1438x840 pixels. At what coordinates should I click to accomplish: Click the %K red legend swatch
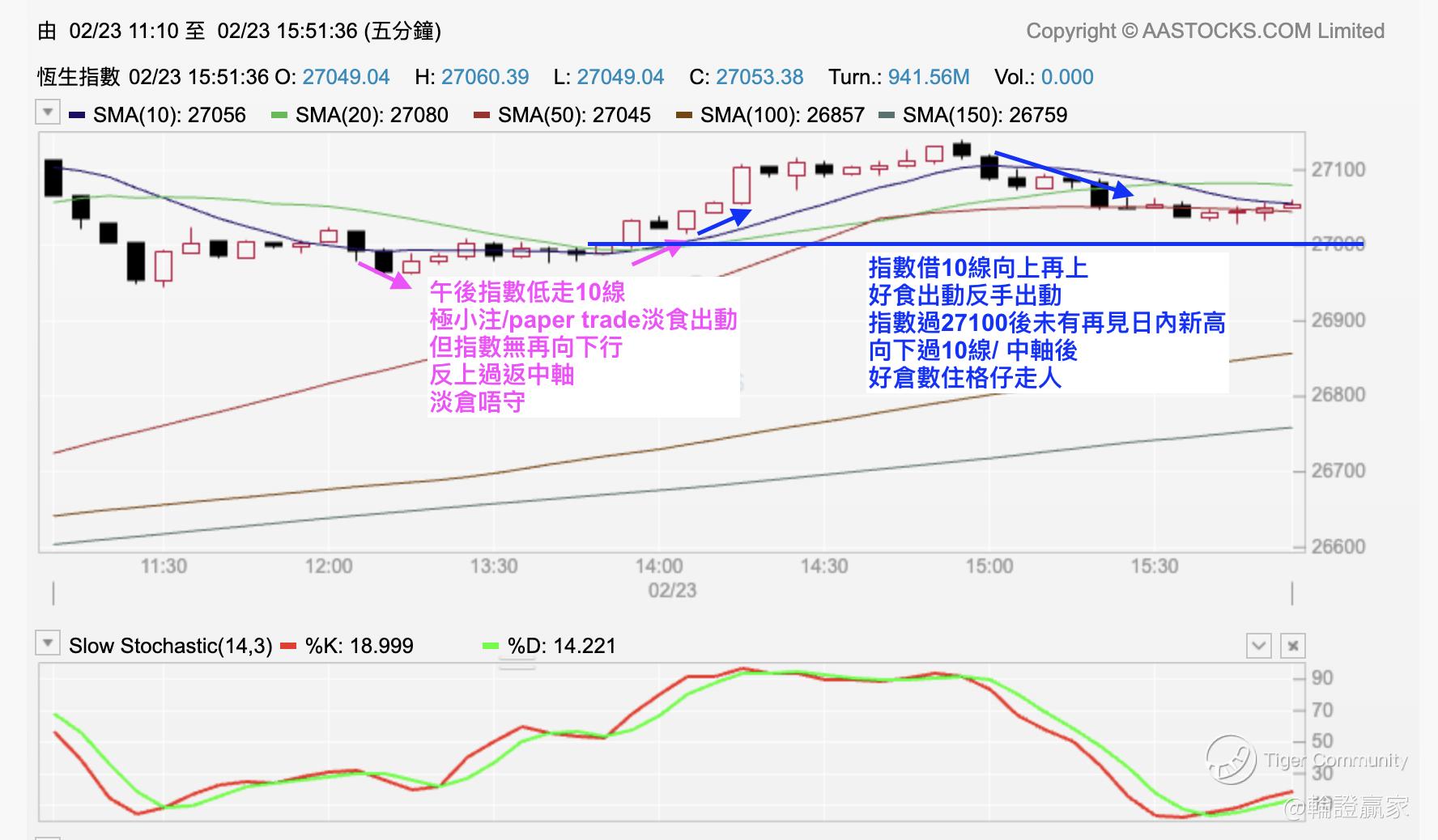tap(288, 646)
